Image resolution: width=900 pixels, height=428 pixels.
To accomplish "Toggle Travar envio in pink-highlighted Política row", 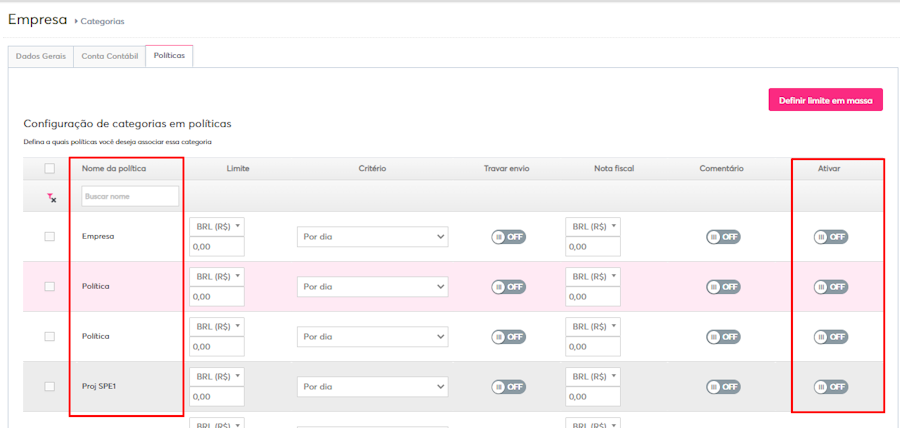I will [x=509, y=287].
